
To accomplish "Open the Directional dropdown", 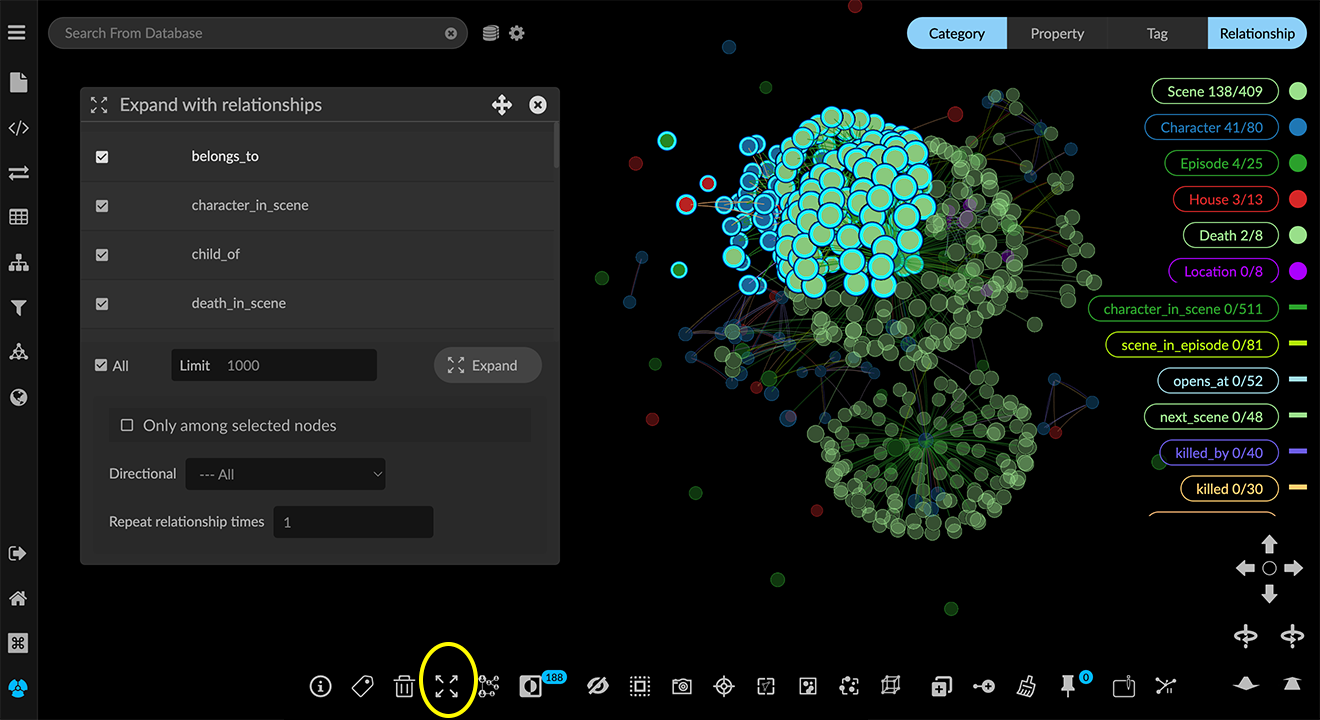I will (285, 474).
